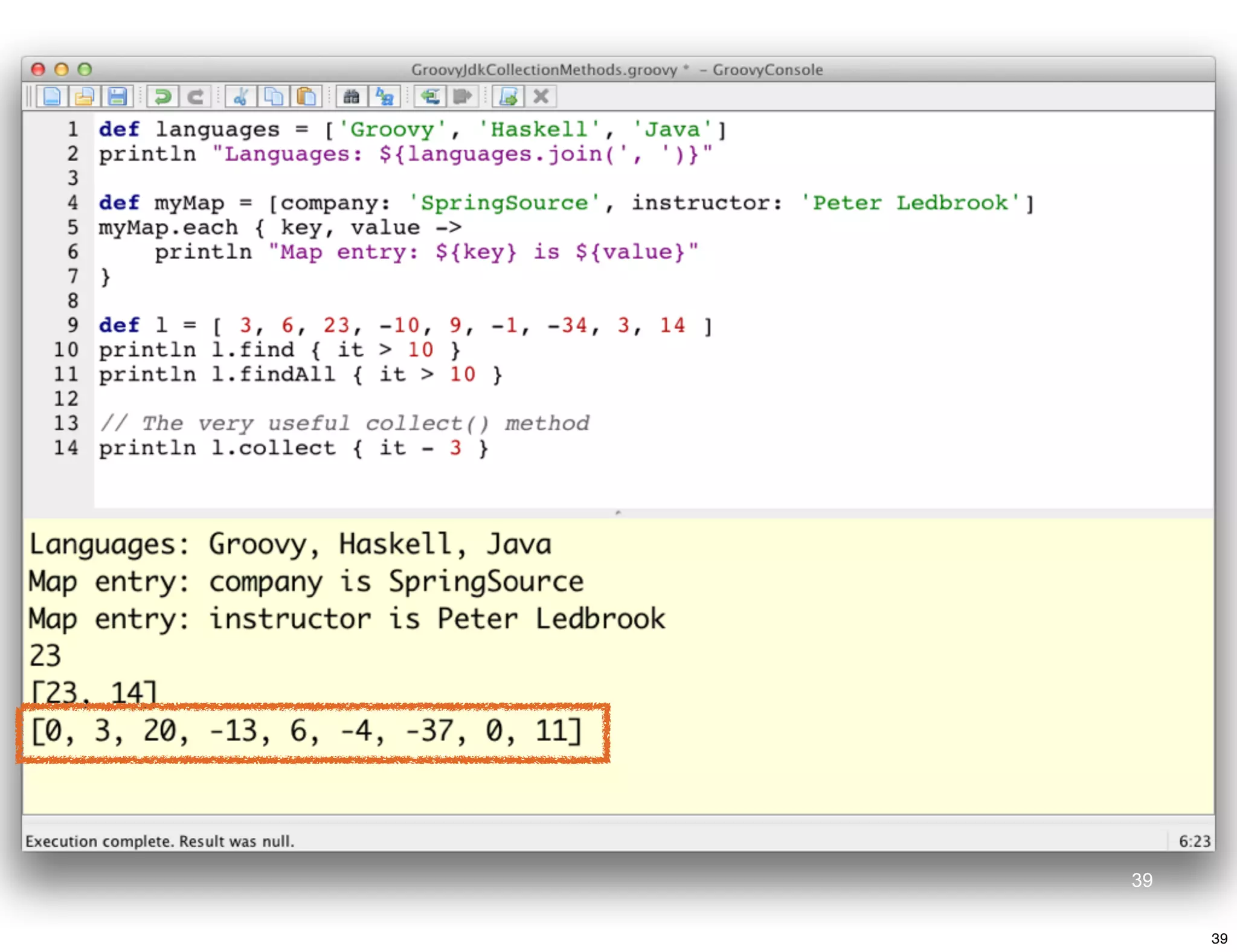This screenshot has width=1237, height=952.
Task: Cut selection with the scissors icon
Action: [x=240, y=97]
